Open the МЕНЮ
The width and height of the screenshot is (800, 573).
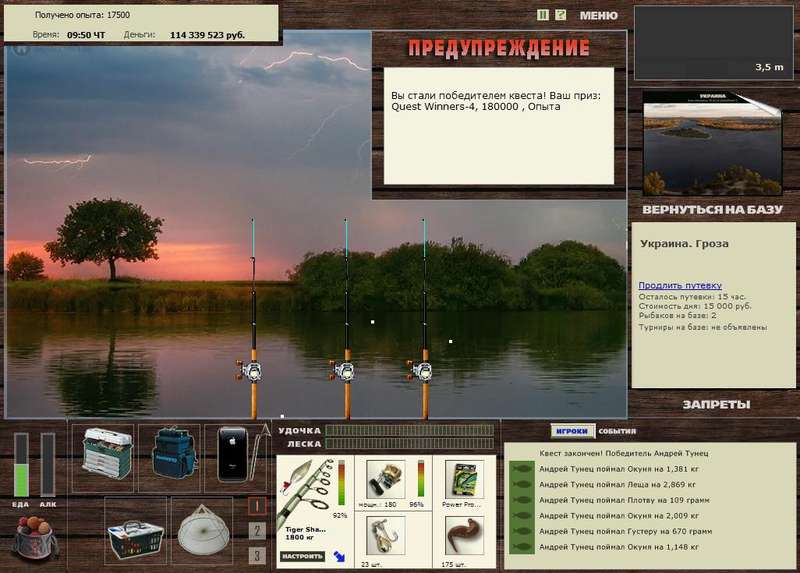point(598,16)
